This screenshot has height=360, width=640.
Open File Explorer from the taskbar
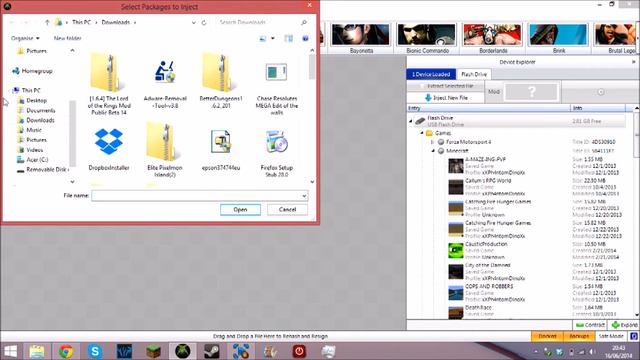[x=37, y=351]
